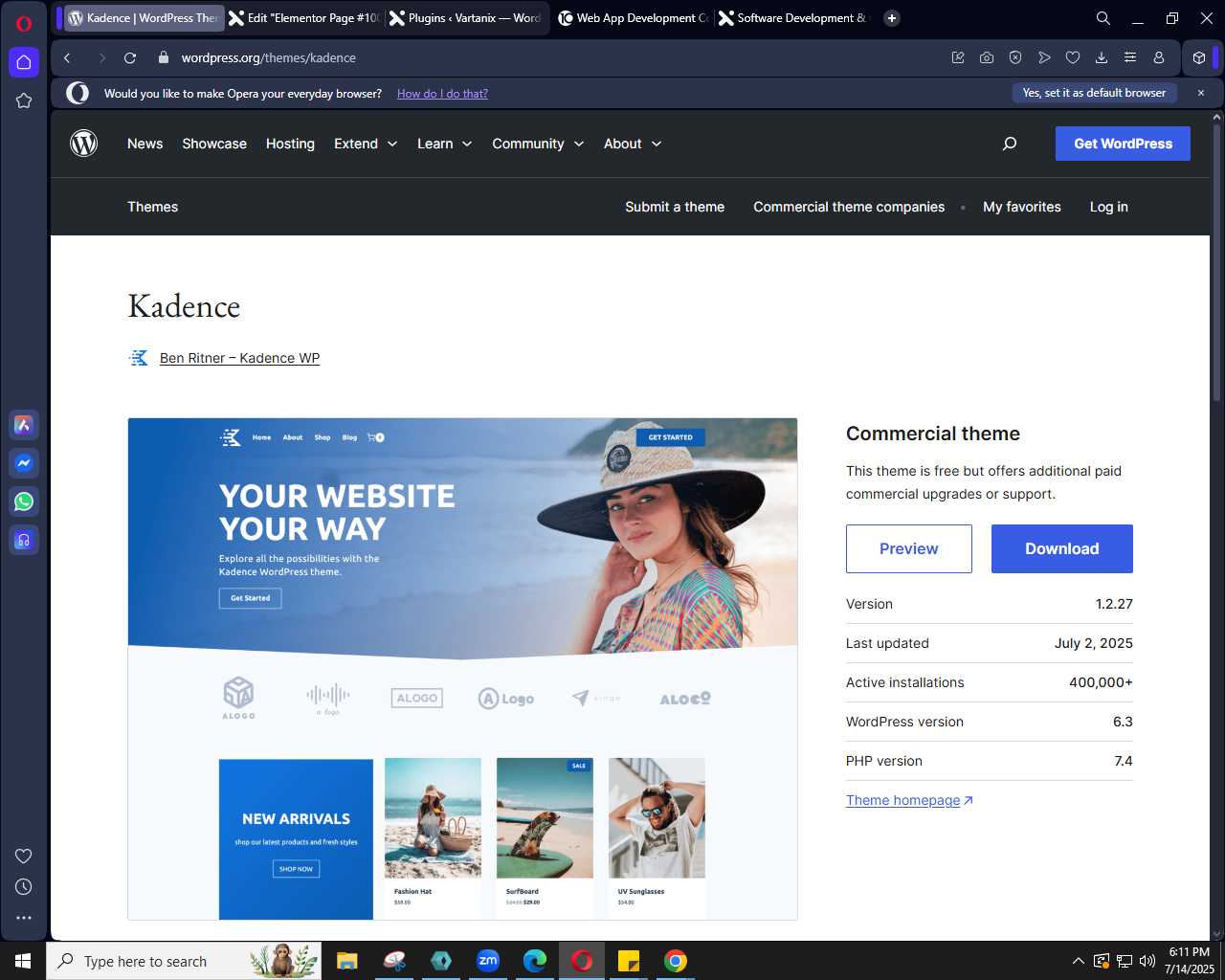Expand the About menu
This screenshot has height=980, width=1225.
[x=633, y=144]
